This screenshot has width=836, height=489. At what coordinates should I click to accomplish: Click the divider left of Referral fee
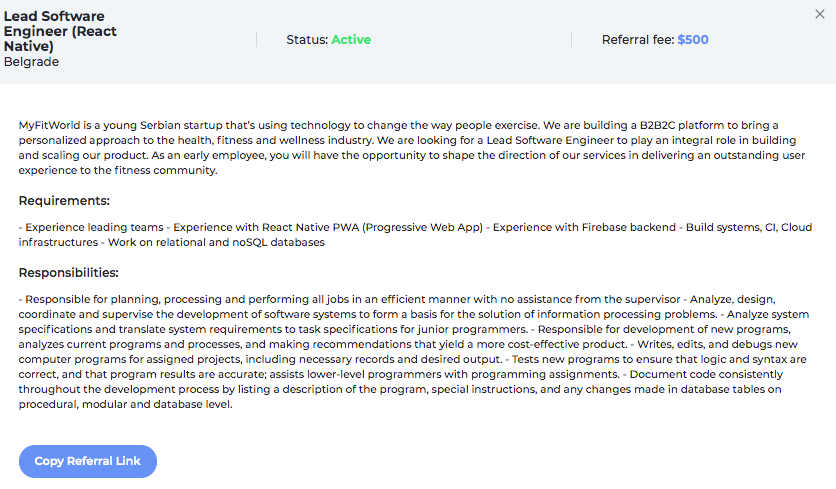(x=572, y=40)
